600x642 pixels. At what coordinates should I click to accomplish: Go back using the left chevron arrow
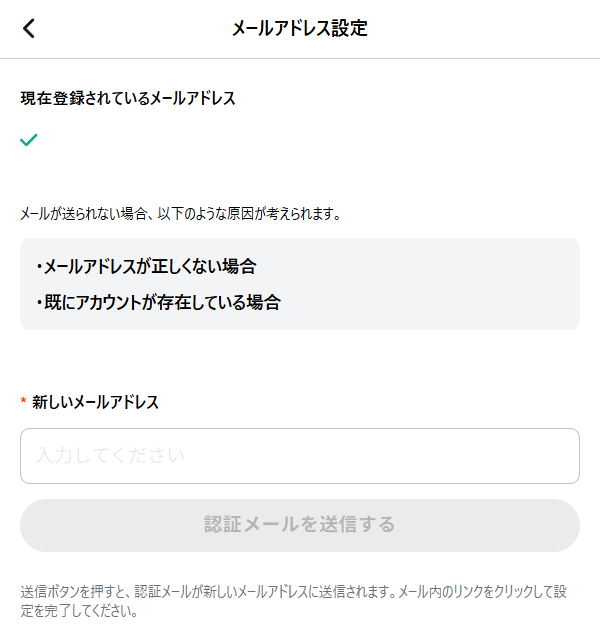pyautogui.click(x=29, y=29)
